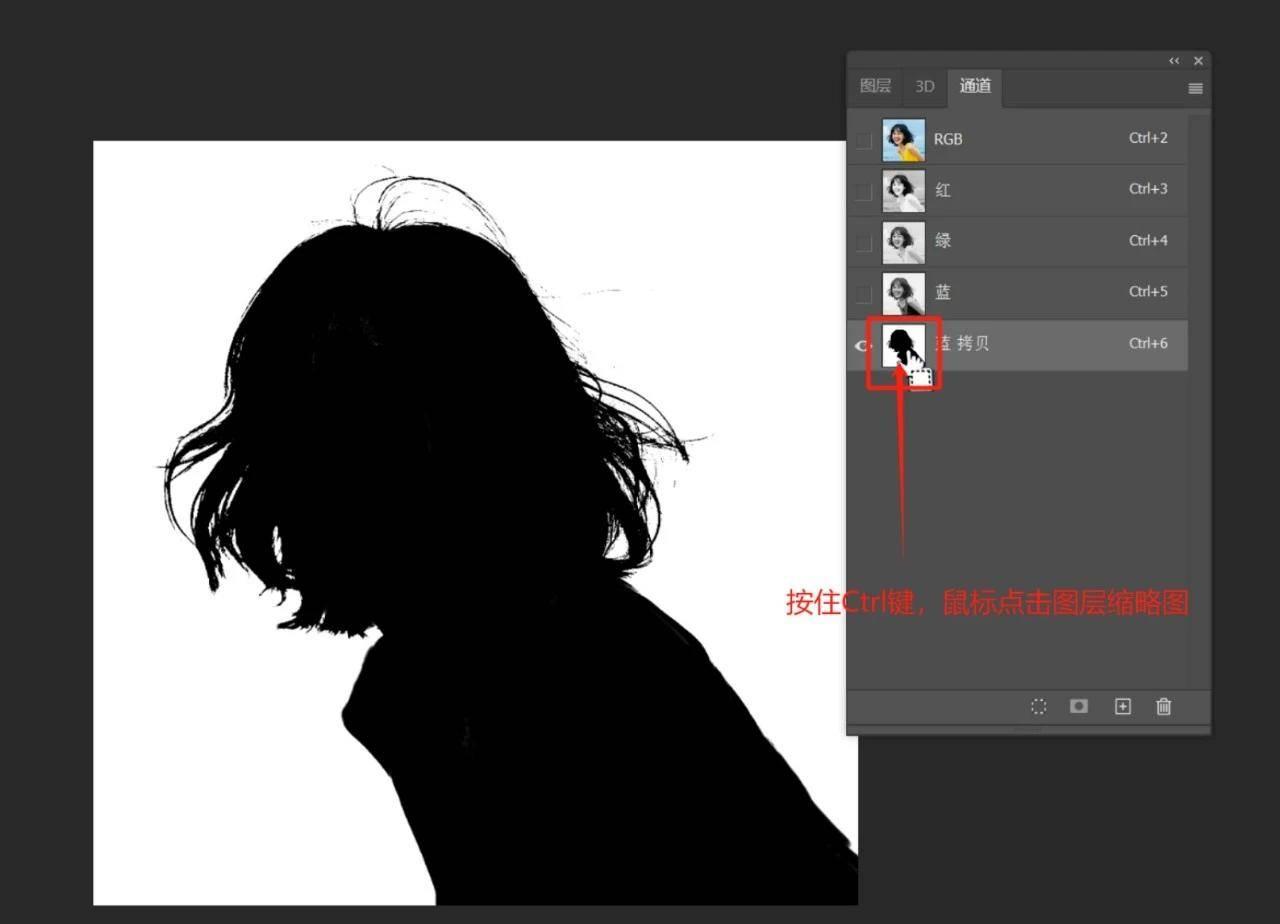1280x924 pixels.
Task: Click the 蓝 拷贝 channel thumbnail
Action: pyautogui.click(x=903, y=345)
